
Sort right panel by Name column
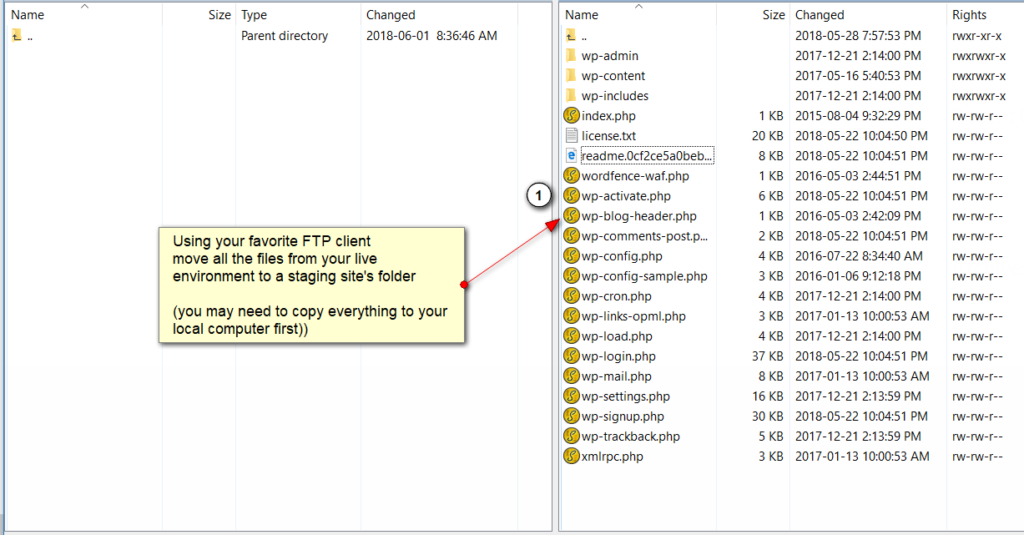[x=582, y=15]
